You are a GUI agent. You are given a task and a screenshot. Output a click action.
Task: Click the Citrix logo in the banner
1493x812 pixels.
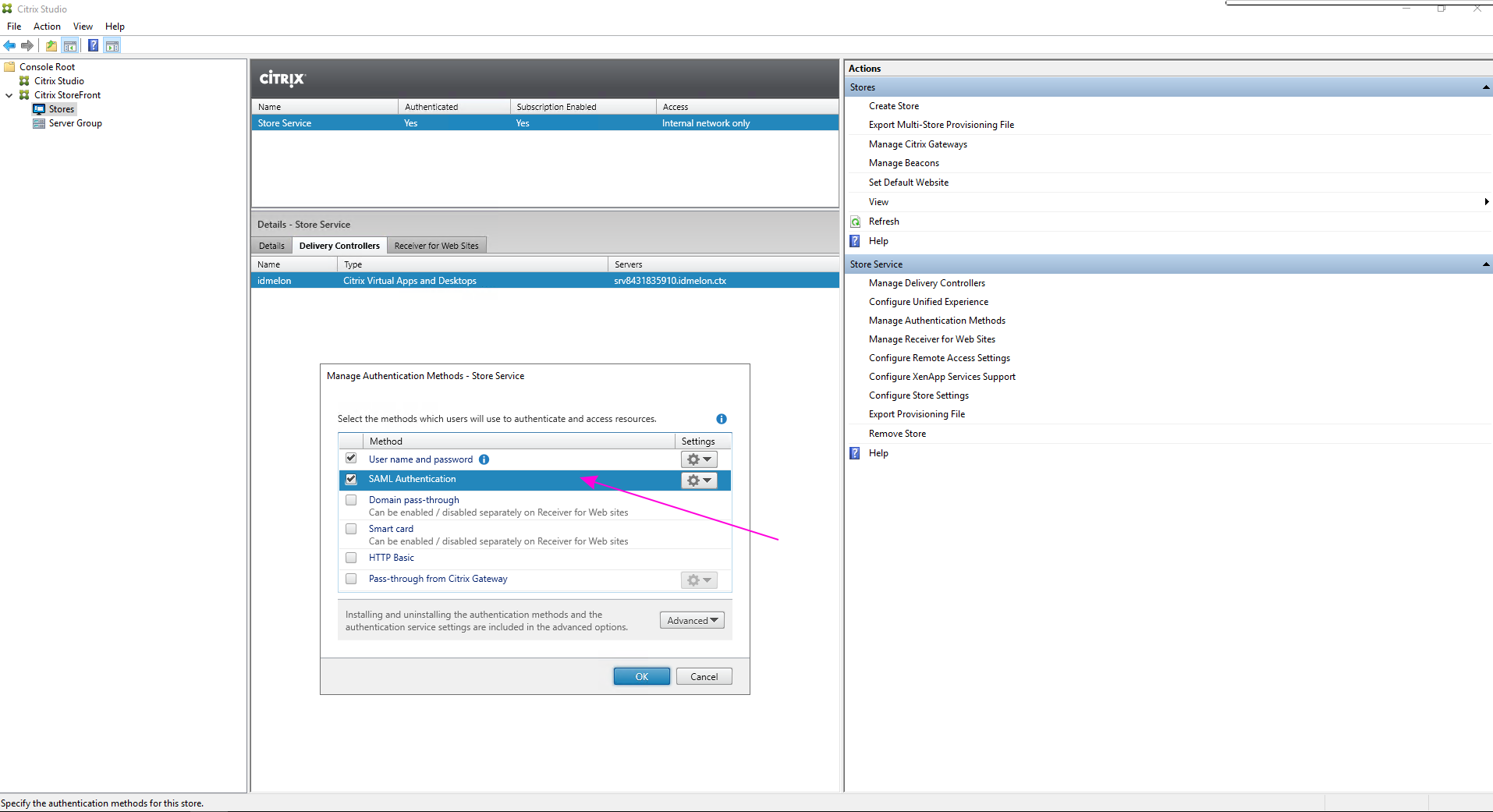pyautogui.click(x=282, y=79)
